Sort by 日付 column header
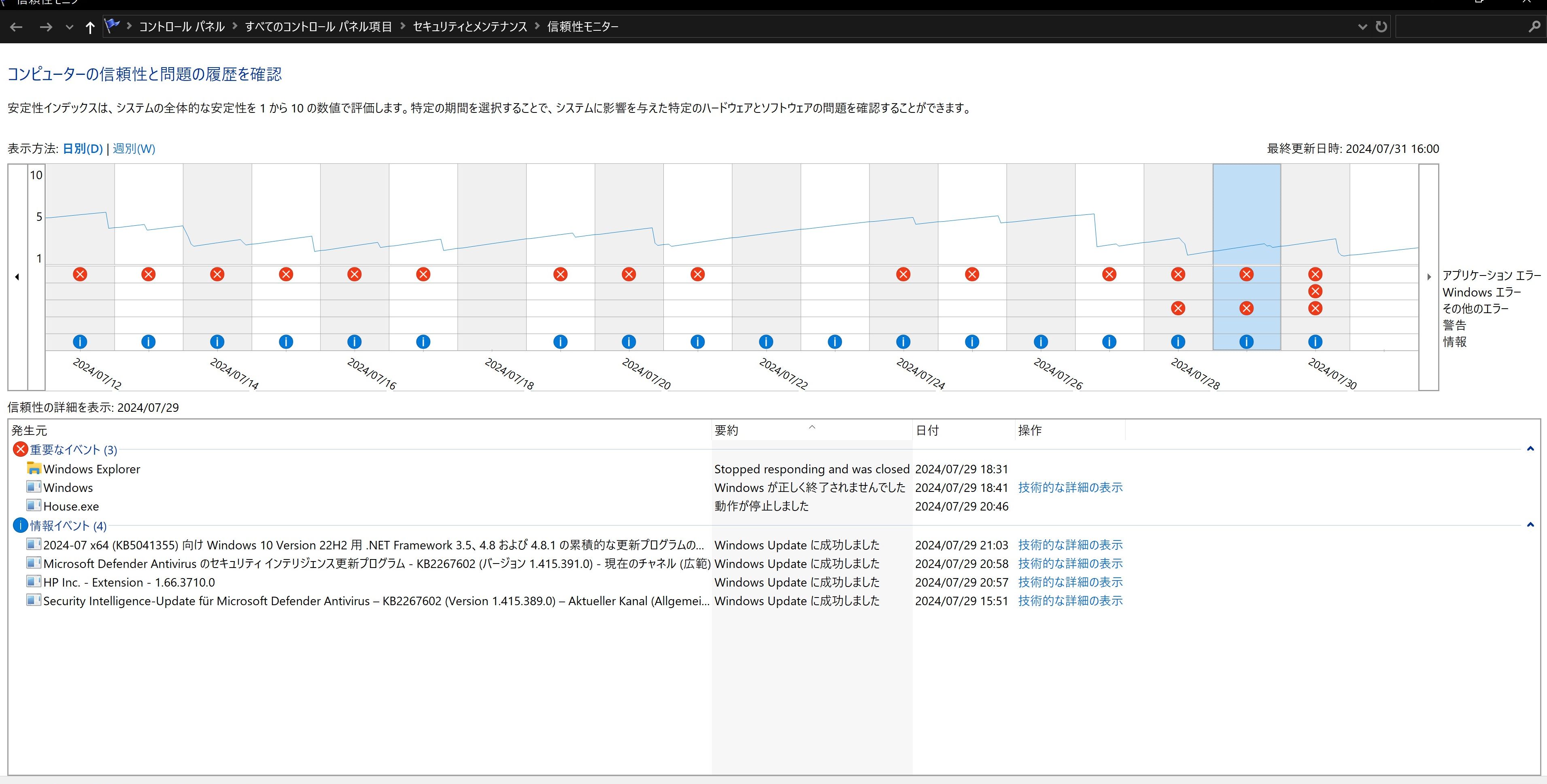Viewport: 1547px width, 784px height. [x=963, y=430]
